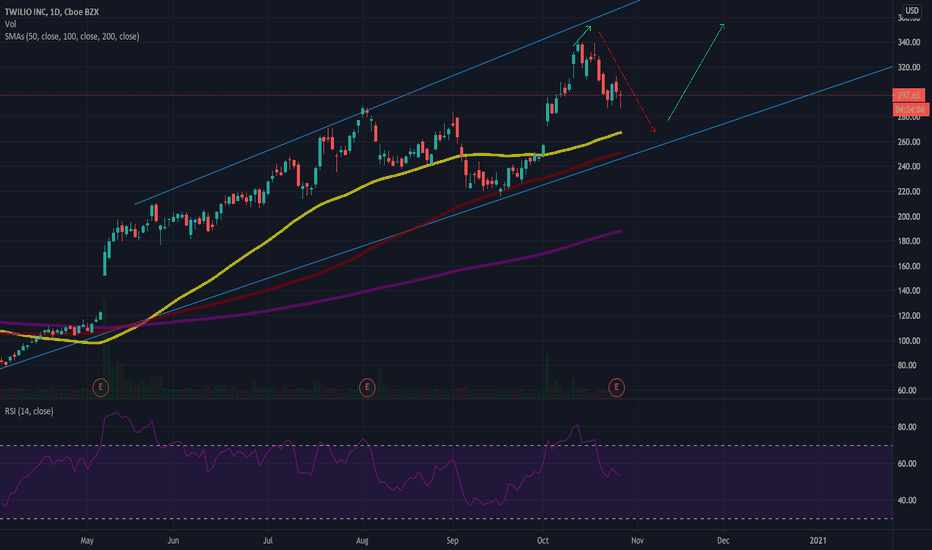Open the August earnings E marker

367,388
